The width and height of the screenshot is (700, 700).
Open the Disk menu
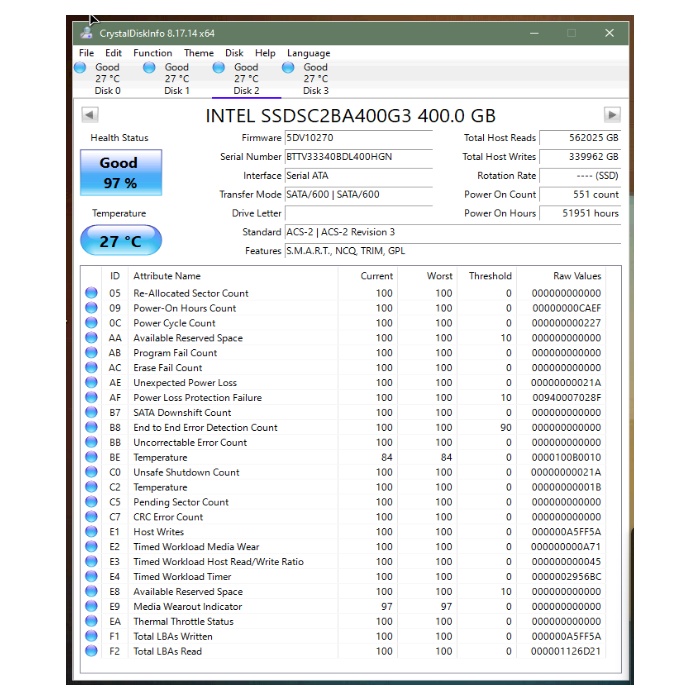point(234,53)
